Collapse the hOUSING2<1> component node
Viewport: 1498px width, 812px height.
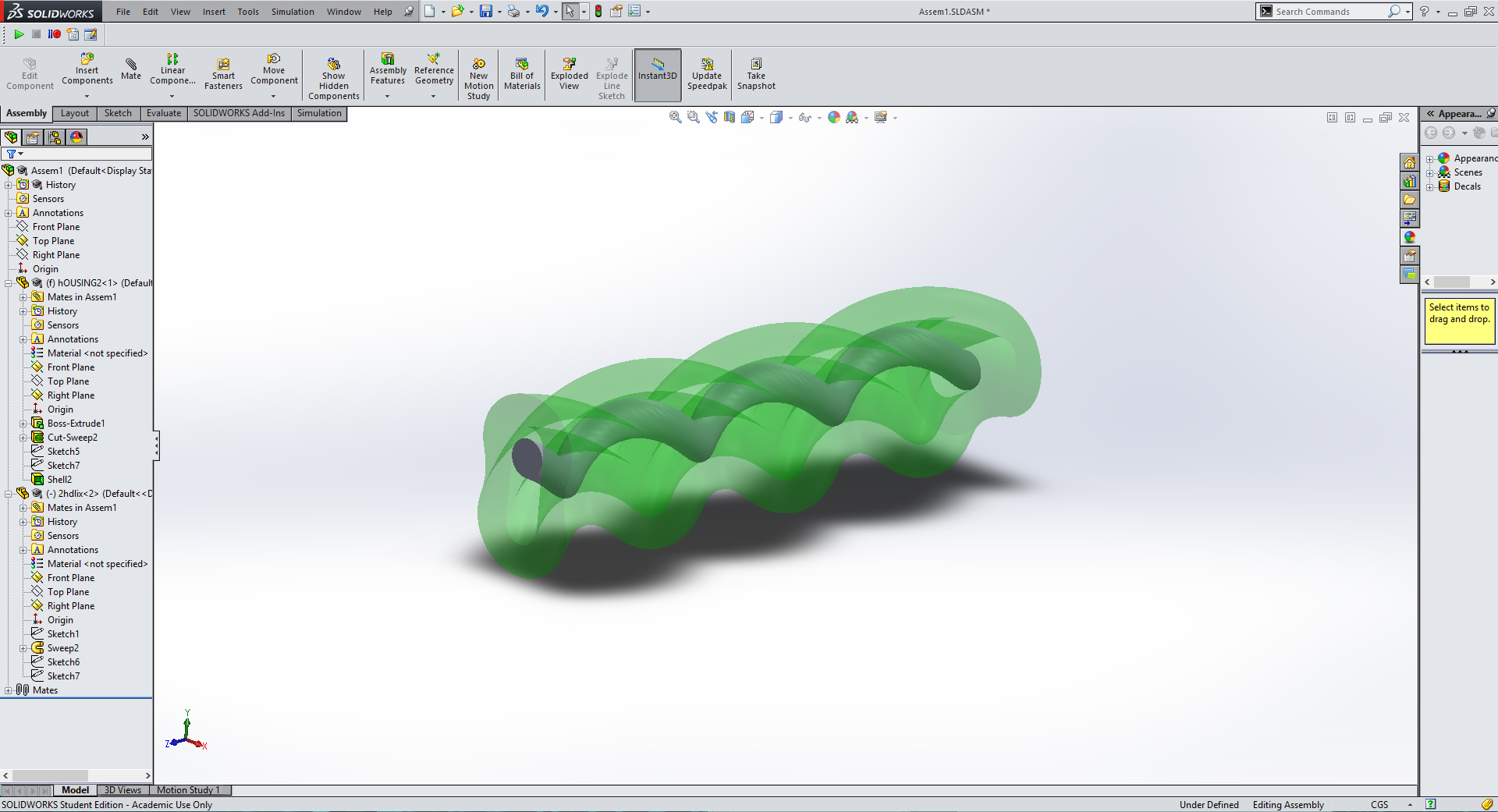tap(9, 283)
